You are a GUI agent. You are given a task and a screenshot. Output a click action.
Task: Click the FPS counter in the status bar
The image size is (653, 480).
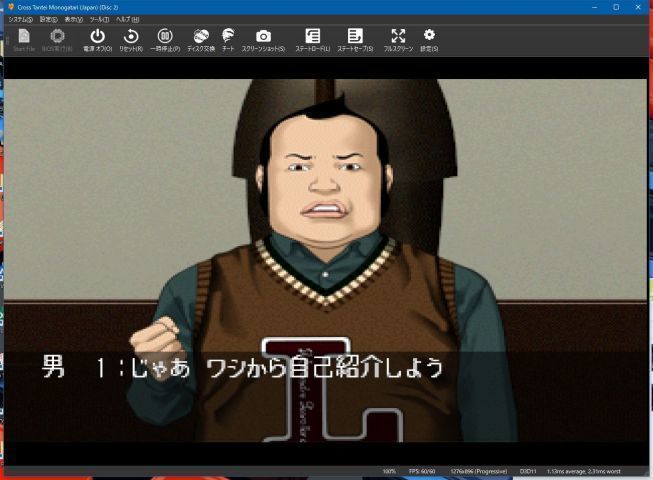point(422,471)
